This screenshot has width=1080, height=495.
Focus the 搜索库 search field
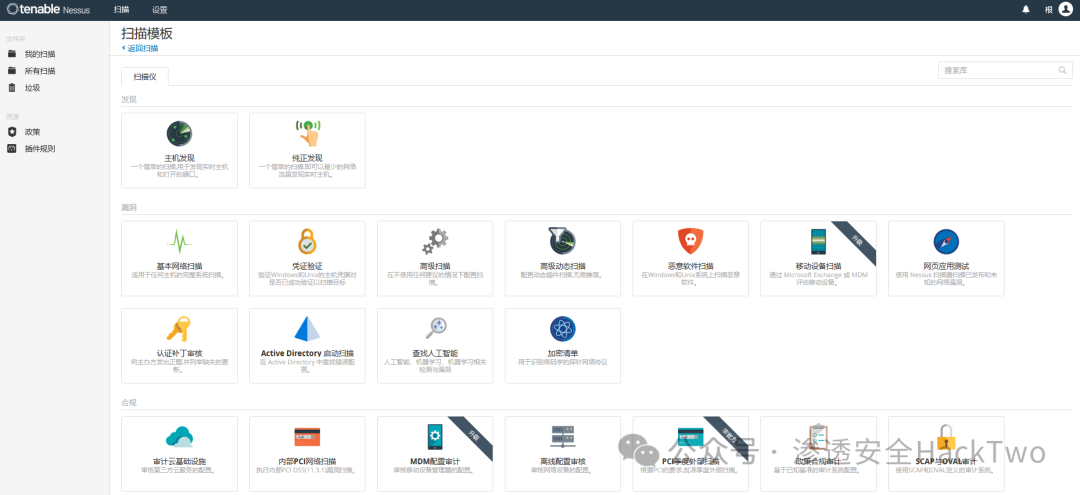coord(1005,70)
